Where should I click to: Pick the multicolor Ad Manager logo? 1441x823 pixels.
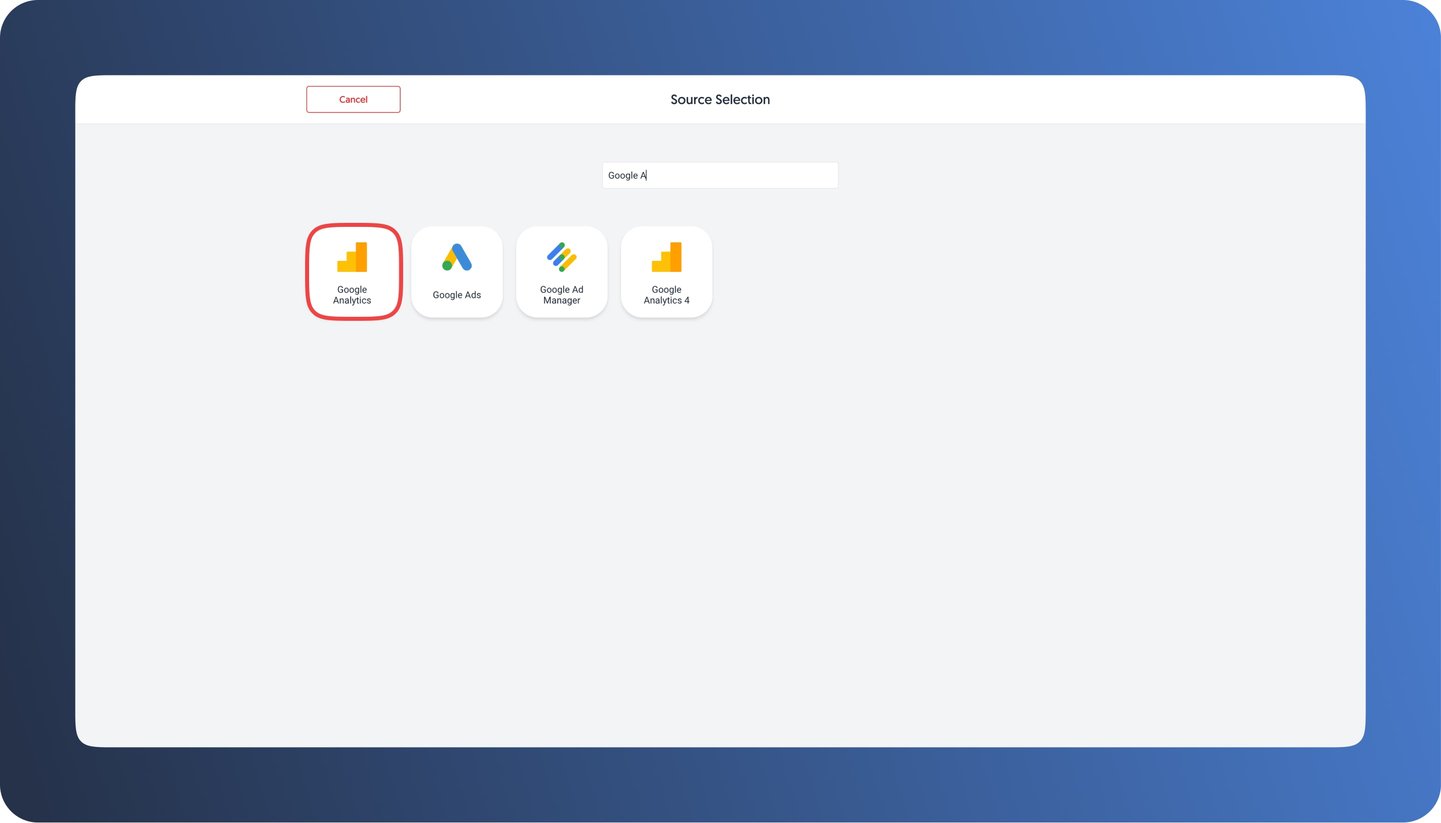(561, 256)
